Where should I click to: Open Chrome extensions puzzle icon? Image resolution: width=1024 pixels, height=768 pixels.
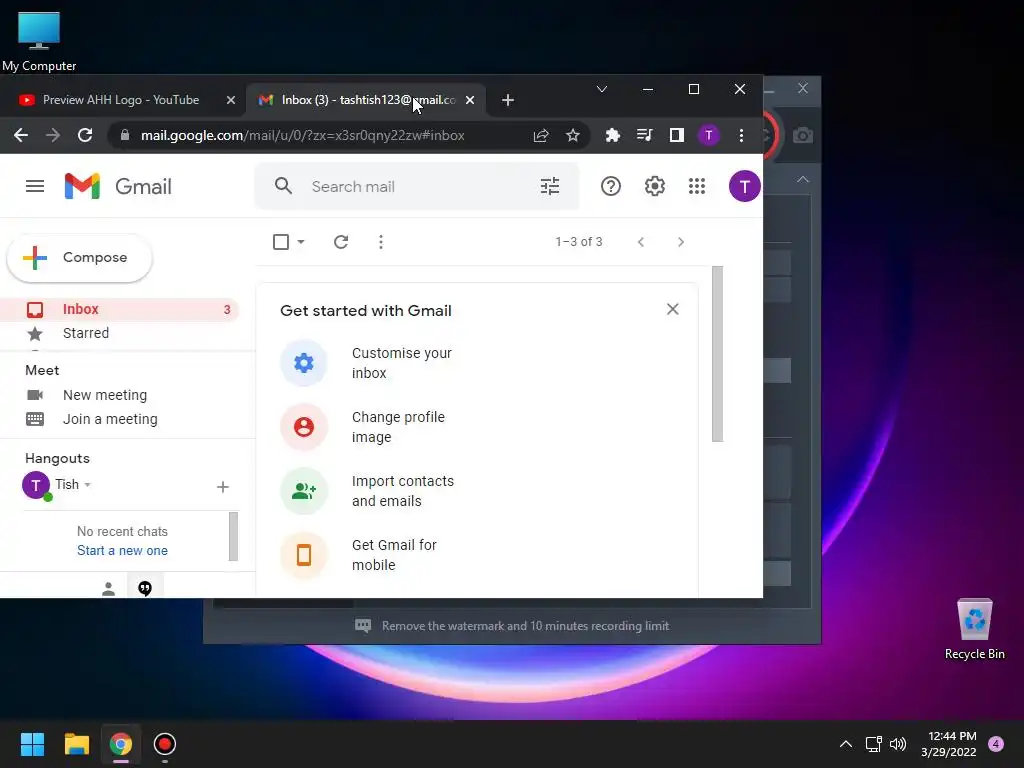613,135
